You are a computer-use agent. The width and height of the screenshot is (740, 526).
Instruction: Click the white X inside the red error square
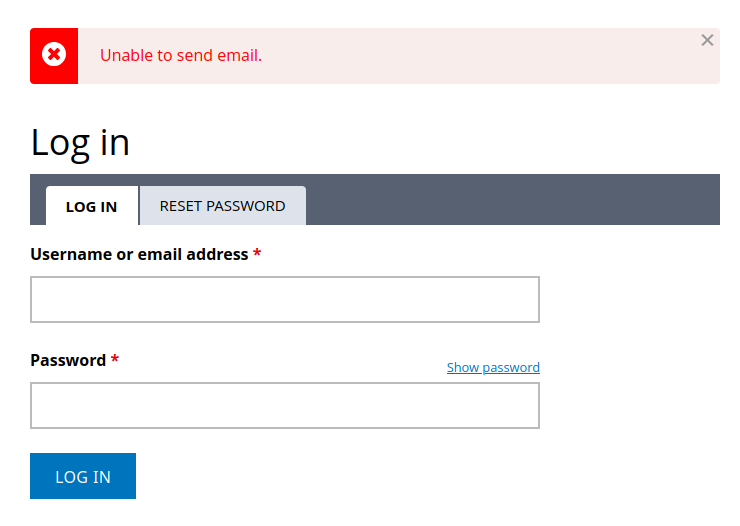click(54, 55)
